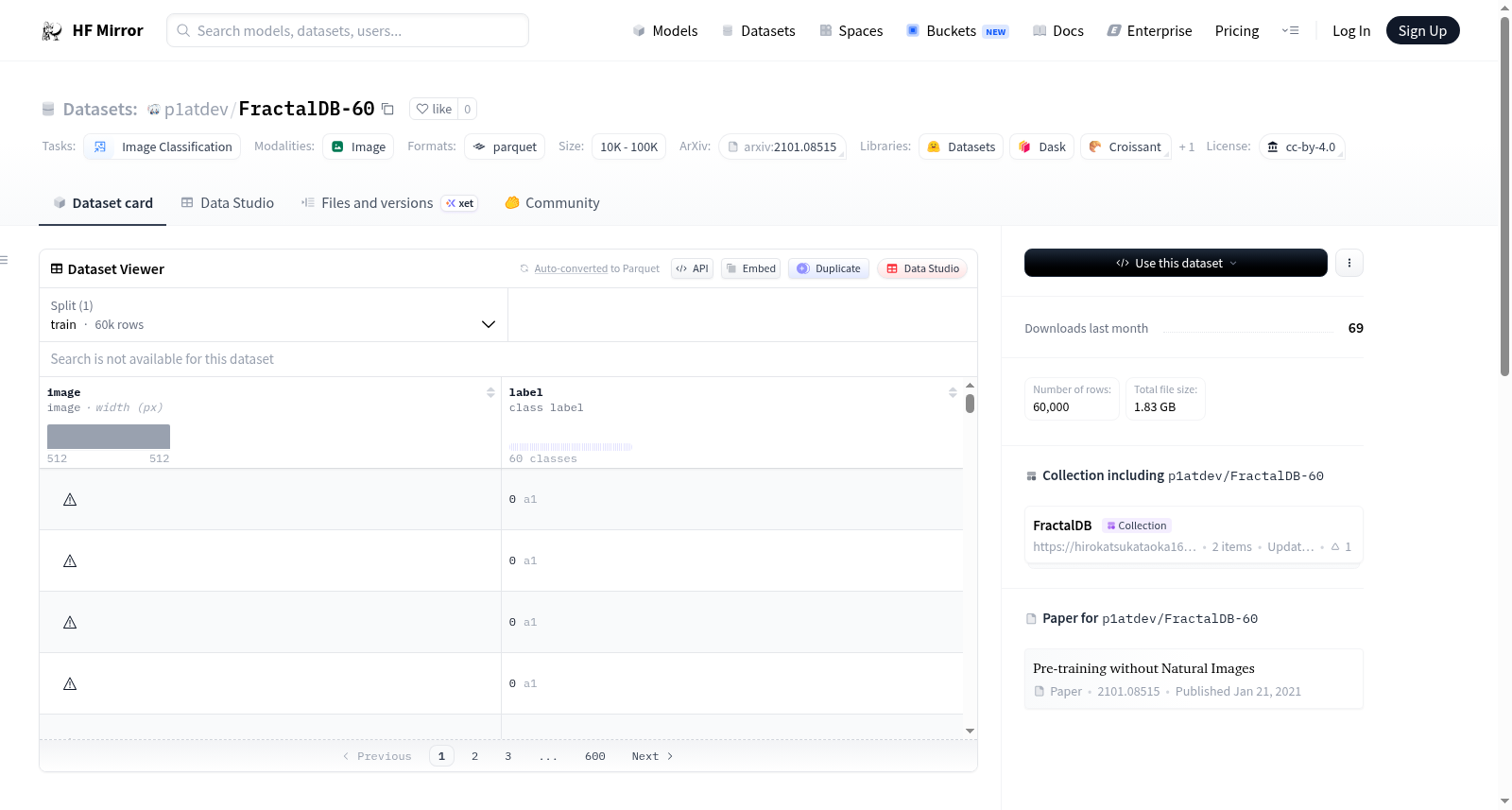
Task: Click the Sign Up button
Action: [1422, 31]
